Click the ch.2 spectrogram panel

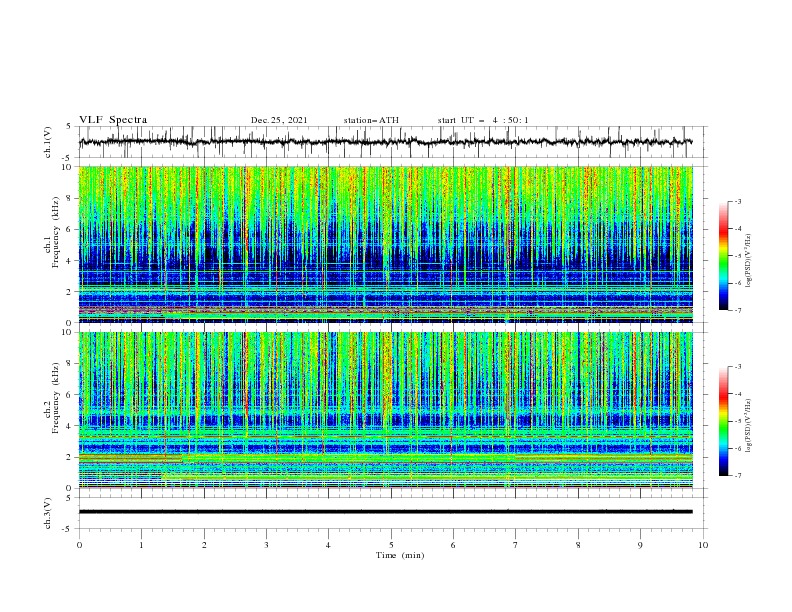[386, 410]
